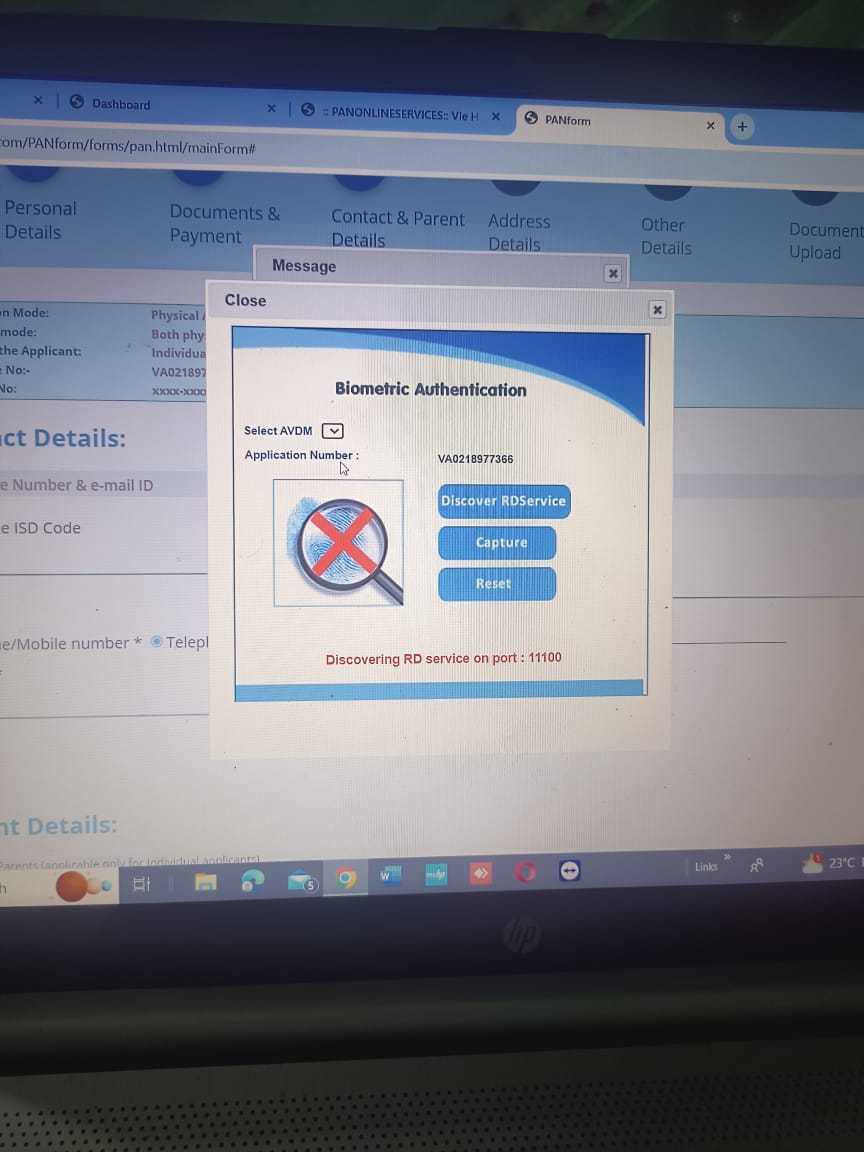Open the Mail app in taskbar
This screenshot has height=1152, width=864.
click(301, 882)
